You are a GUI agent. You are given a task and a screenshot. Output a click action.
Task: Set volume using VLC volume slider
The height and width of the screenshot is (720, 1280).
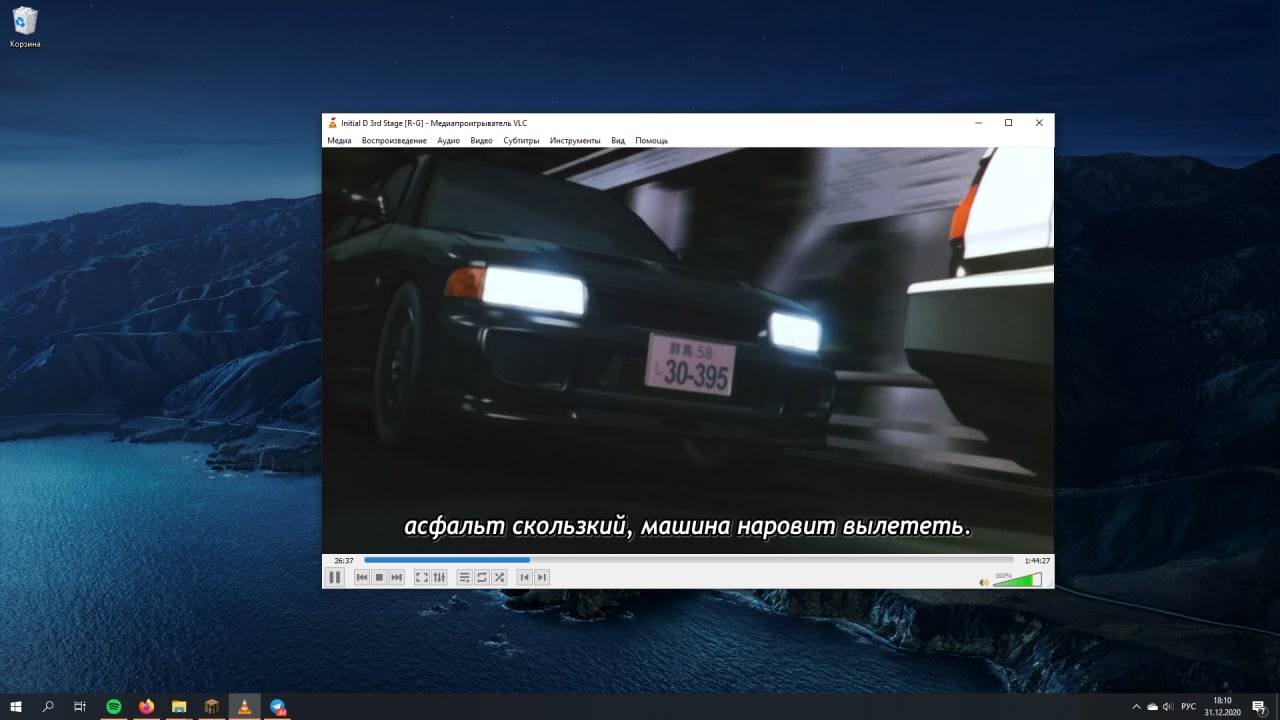(x=1017, y=580)
